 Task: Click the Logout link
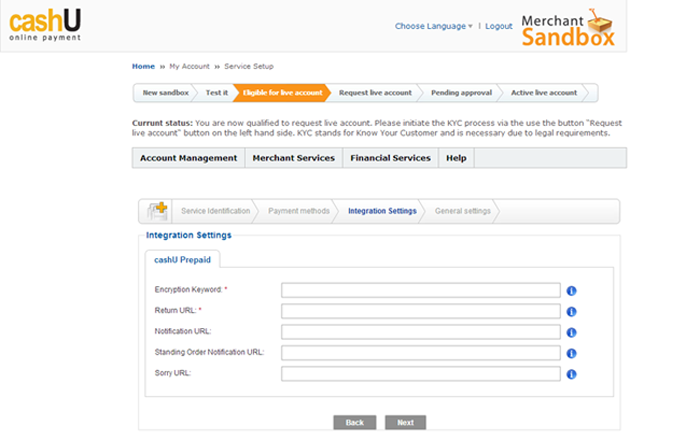[x=499, y=26]
